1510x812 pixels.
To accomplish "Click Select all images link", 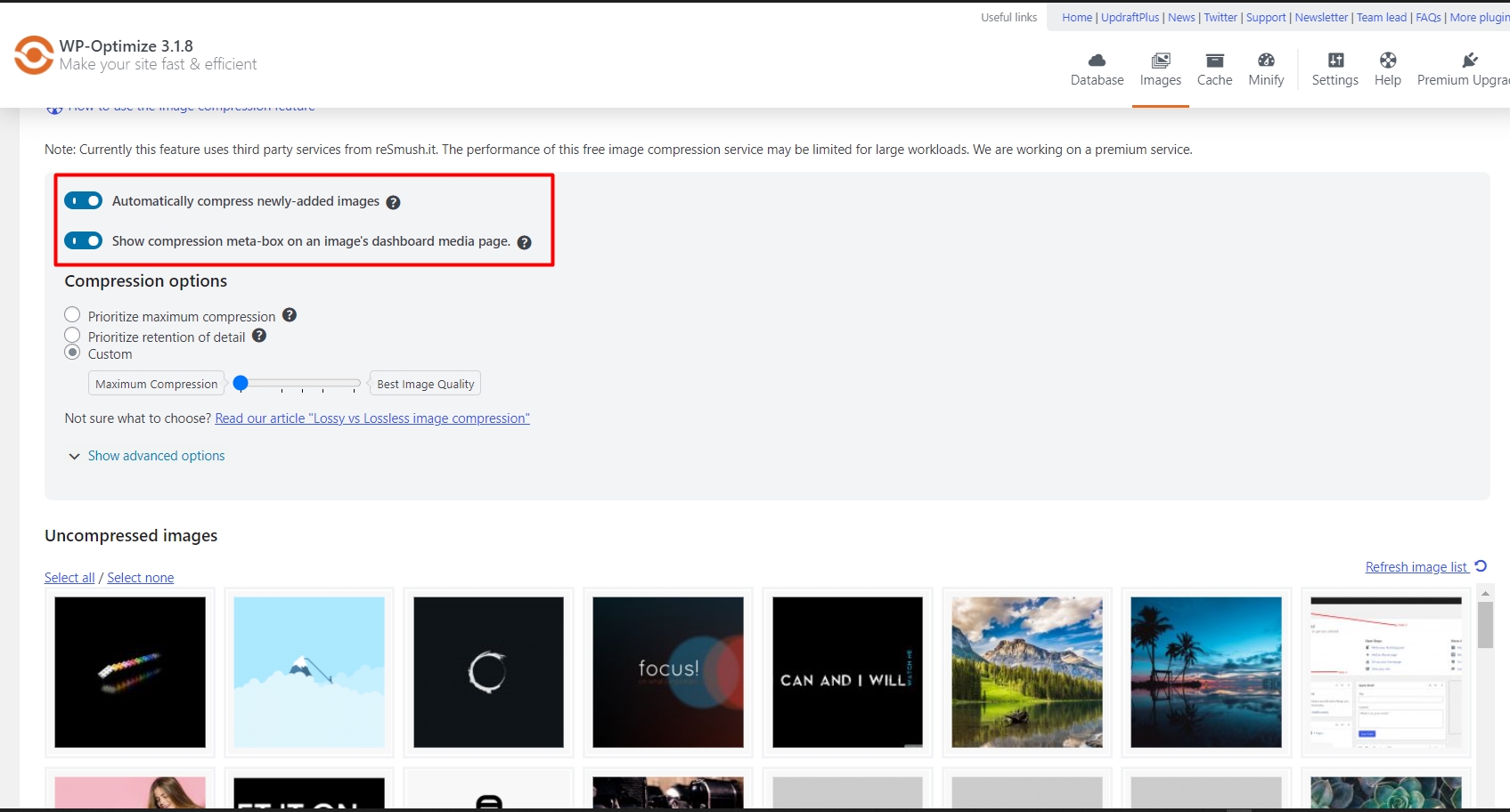I will (69, 578).
